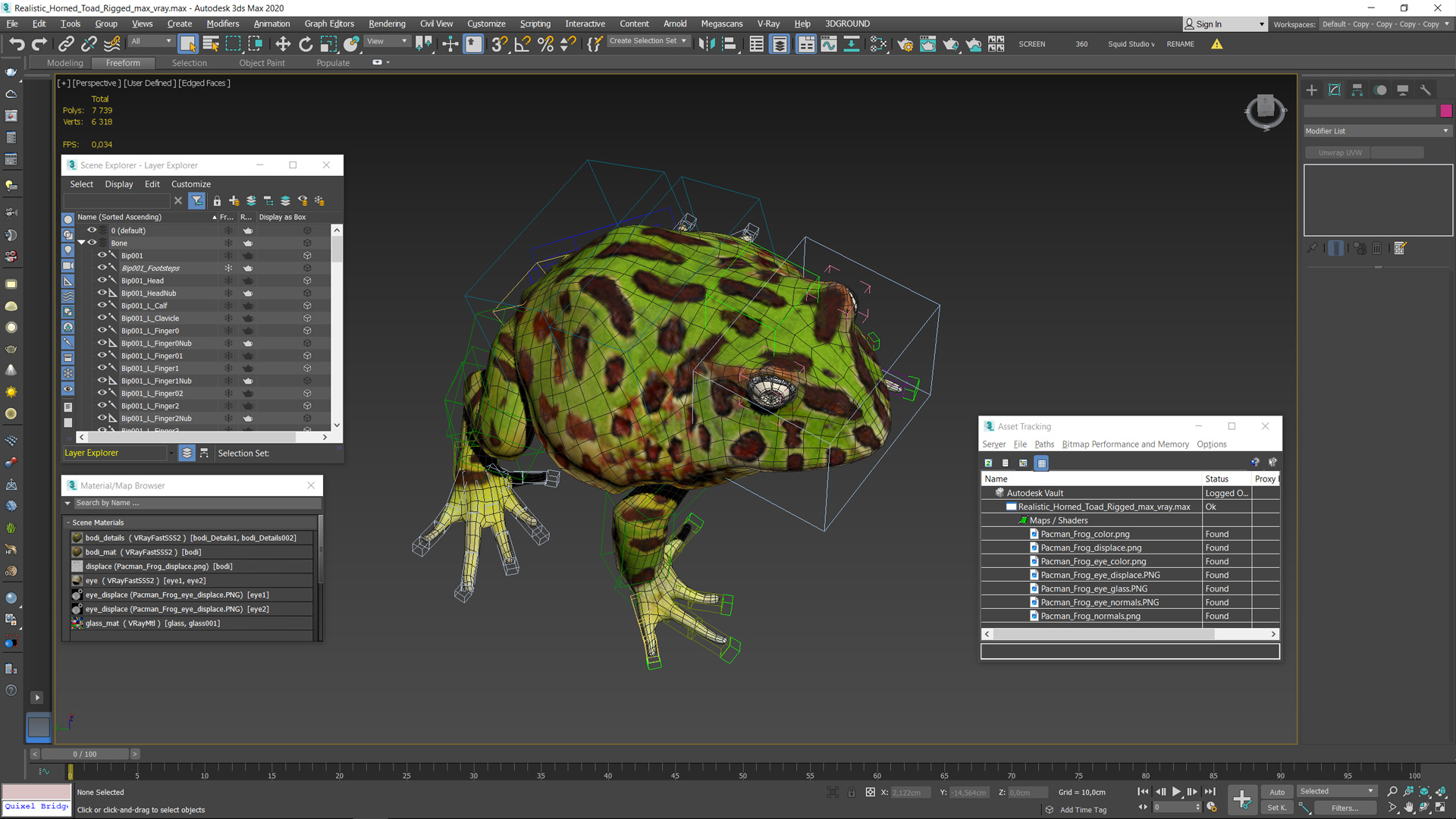Toggle the selection lock padlock in the status bar

pos(852,792)
